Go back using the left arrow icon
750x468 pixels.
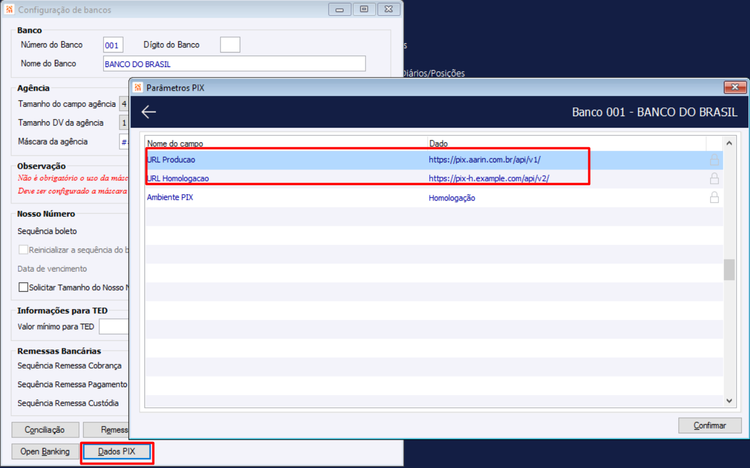[149, 112]
